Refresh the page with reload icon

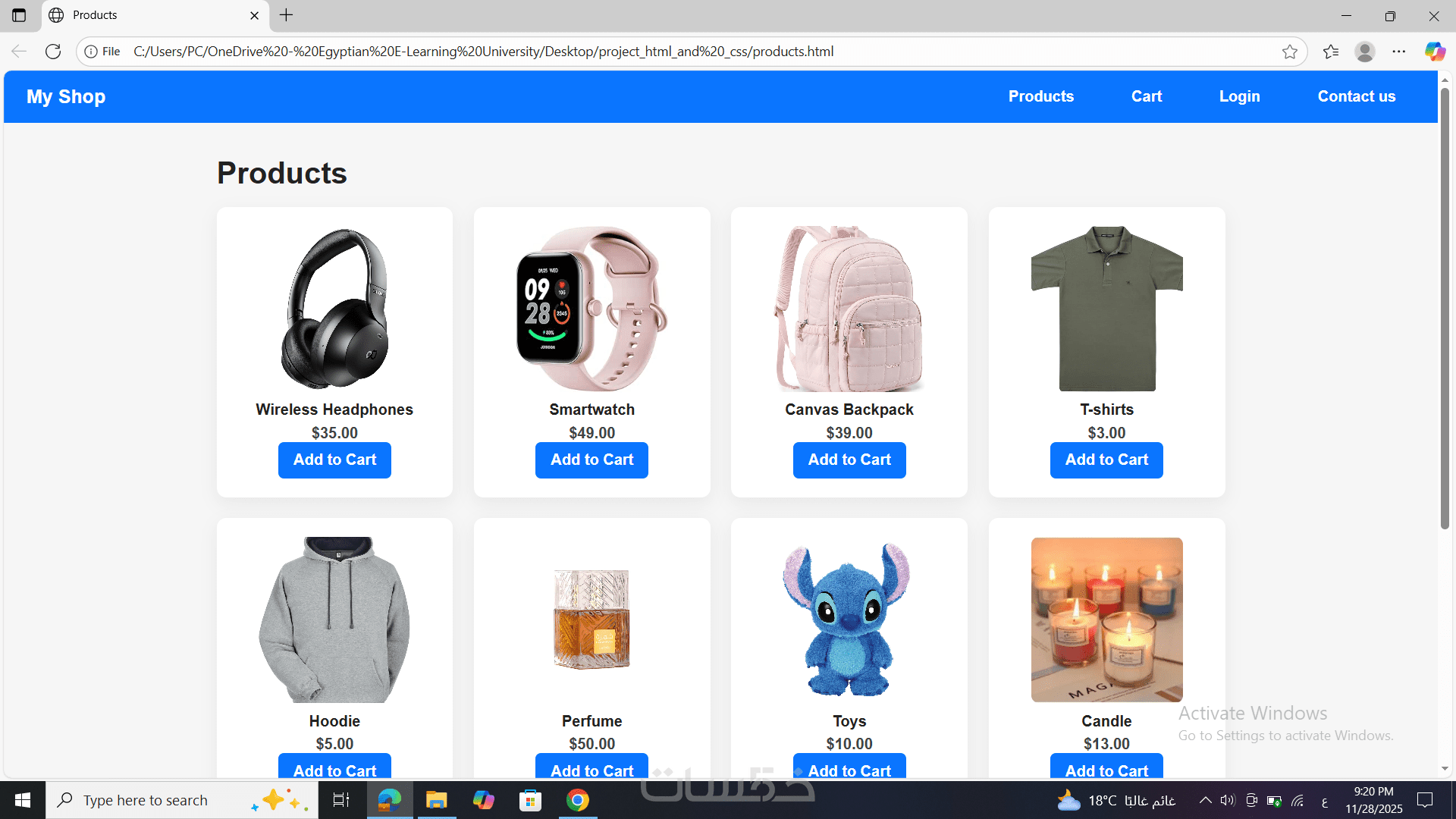[53, 52]
